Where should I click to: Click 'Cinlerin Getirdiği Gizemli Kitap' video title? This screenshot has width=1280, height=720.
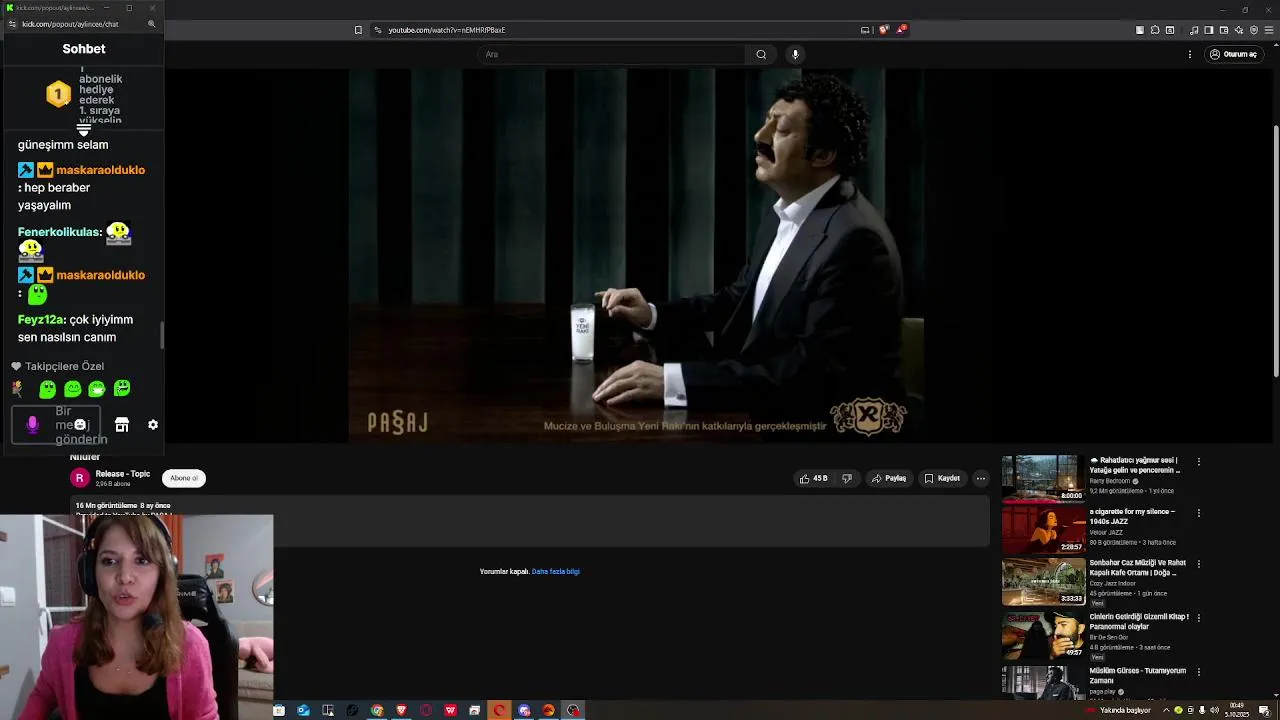click(1139, 622)
